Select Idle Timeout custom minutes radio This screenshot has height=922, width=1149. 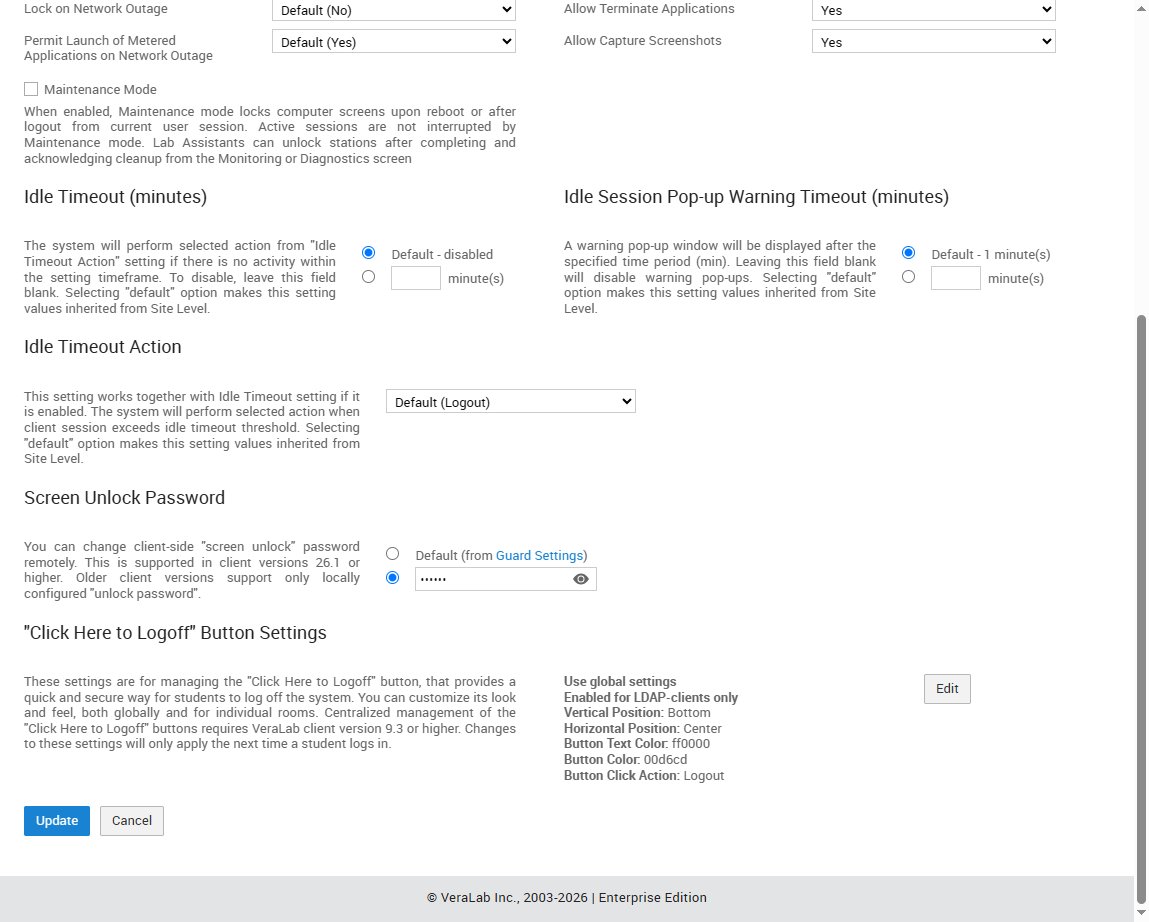click(369, 277)
